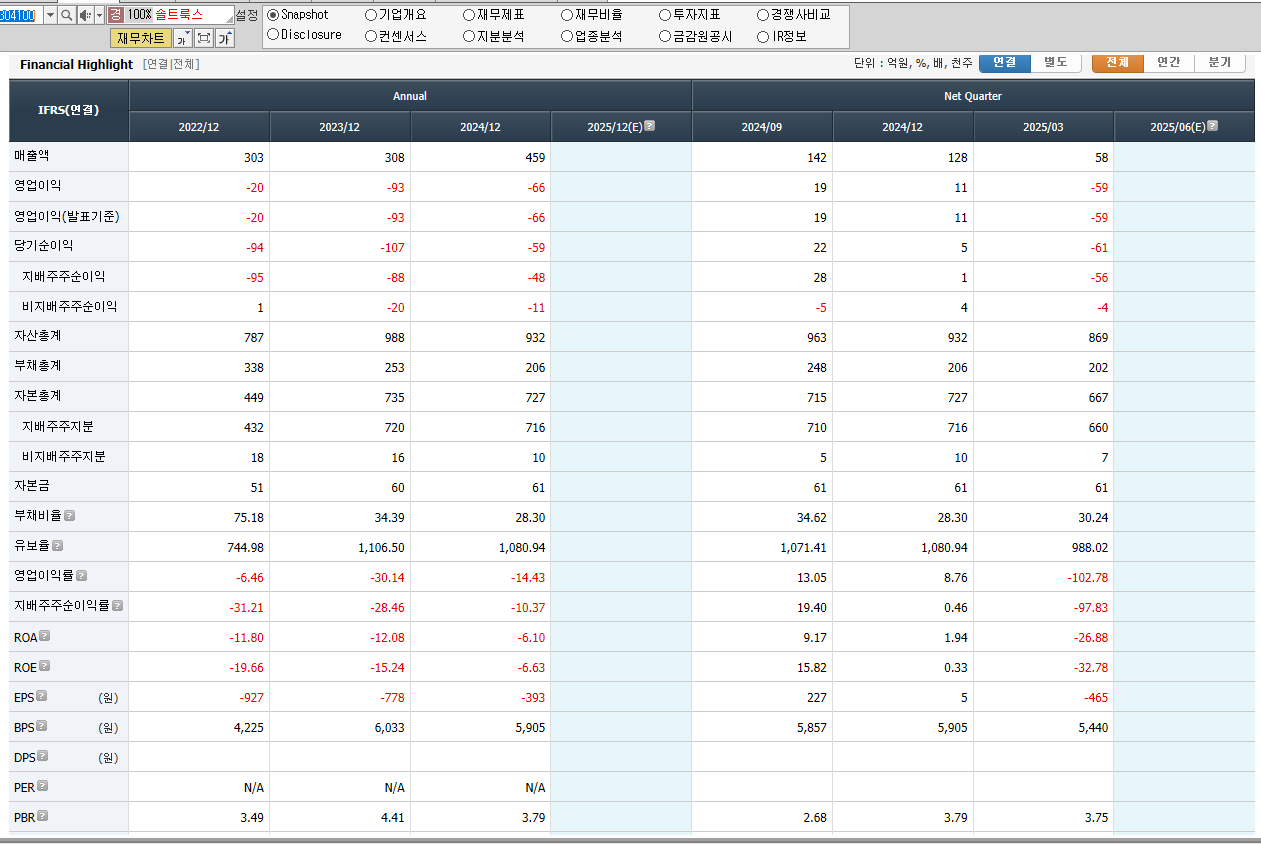
Task: Click the 매출액 row label
Action: pos(31,157)
